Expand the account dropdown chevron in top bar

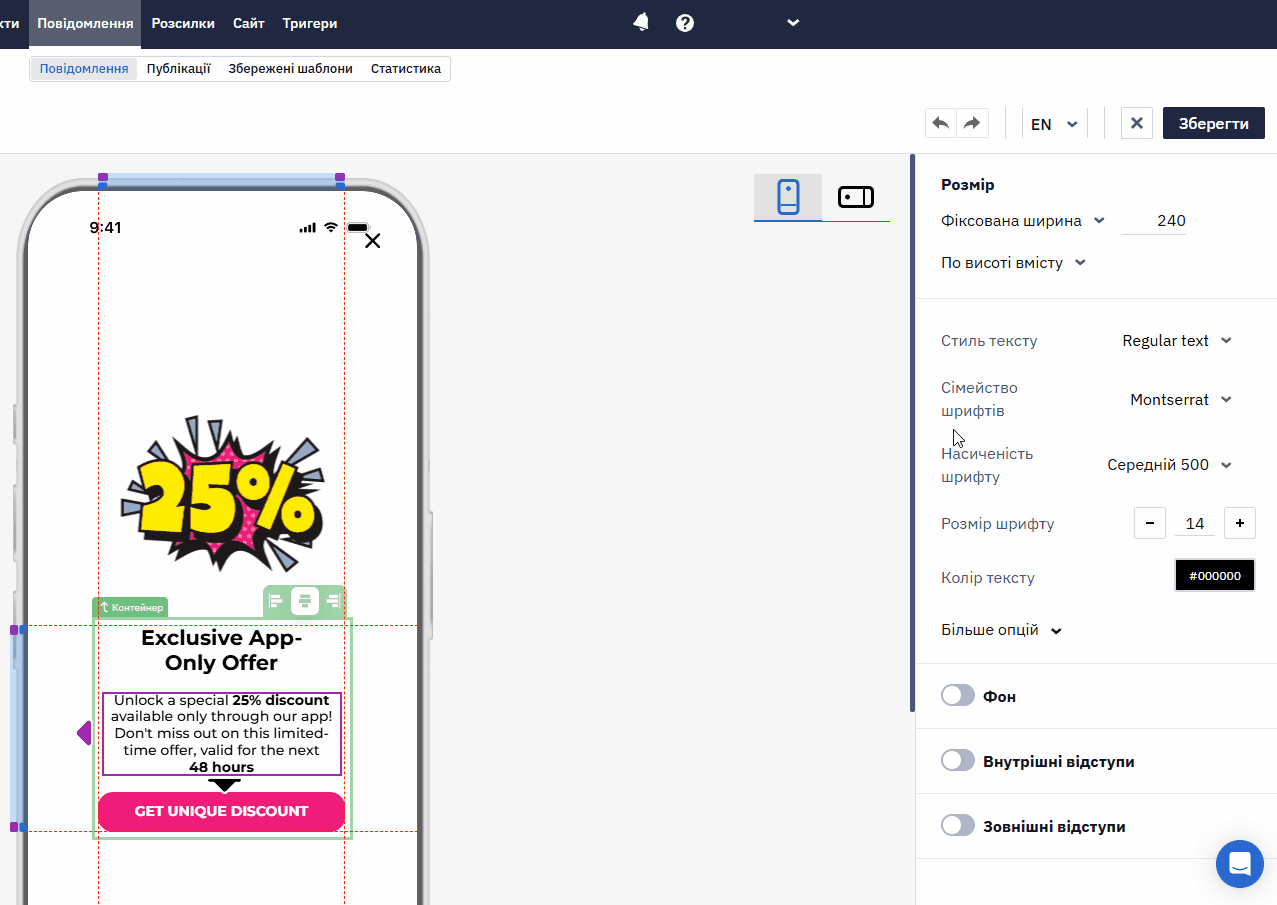point(793,22)
